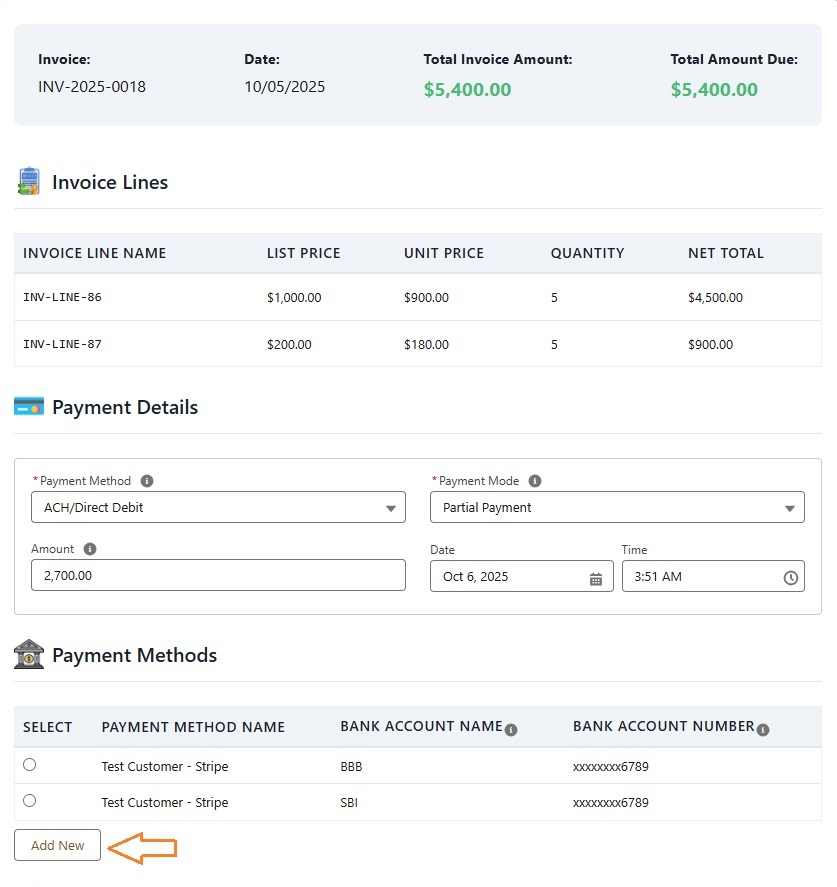Click the clock icon in Time field
This screenshot has height=887, width=837.
pos(790,578)
